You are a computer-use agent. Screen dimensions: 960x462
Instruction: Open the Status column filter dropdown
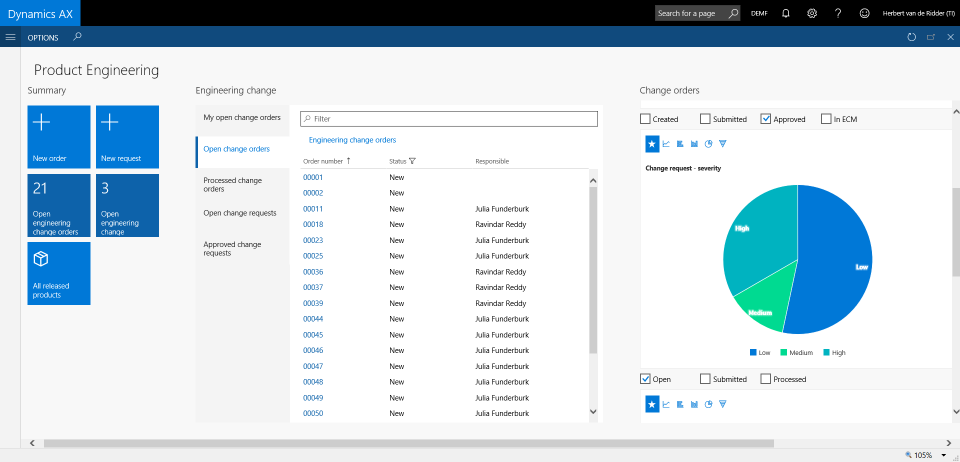(x=412, y=161)
